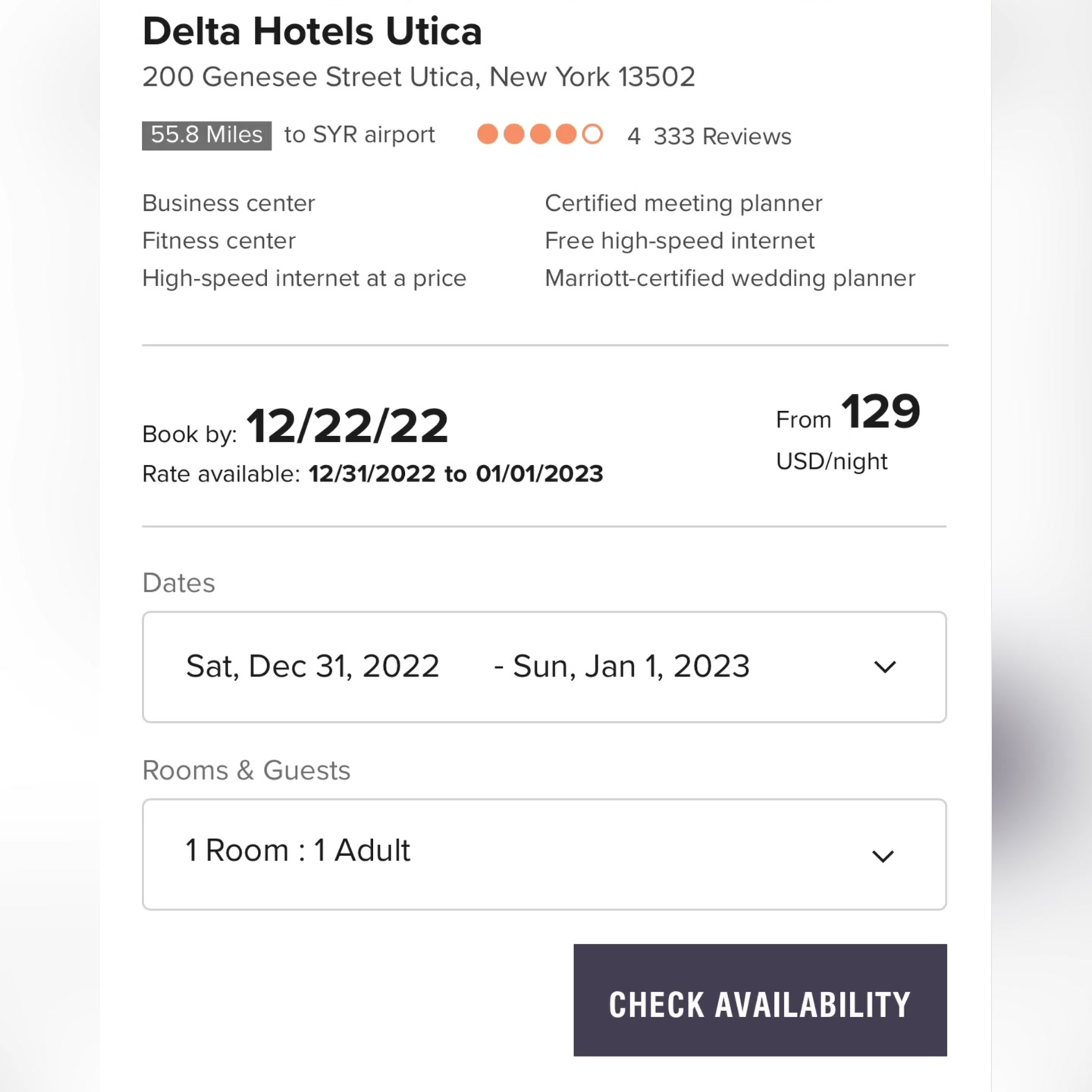Click the empty fifth rating circle
The image size is (1092, 1092).
[x=592, y=134]
